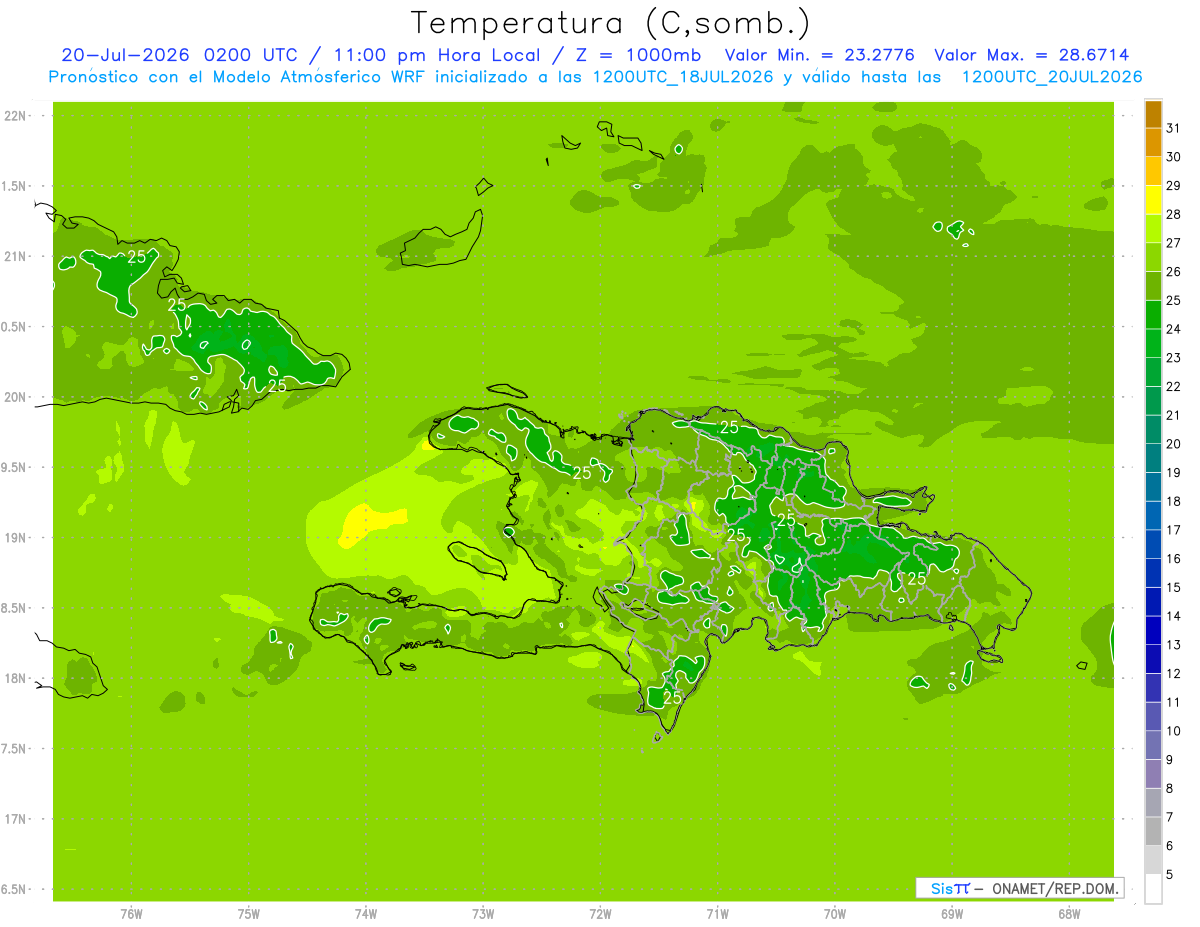Pick the legend band between 29 and 30

(1153, 171)
